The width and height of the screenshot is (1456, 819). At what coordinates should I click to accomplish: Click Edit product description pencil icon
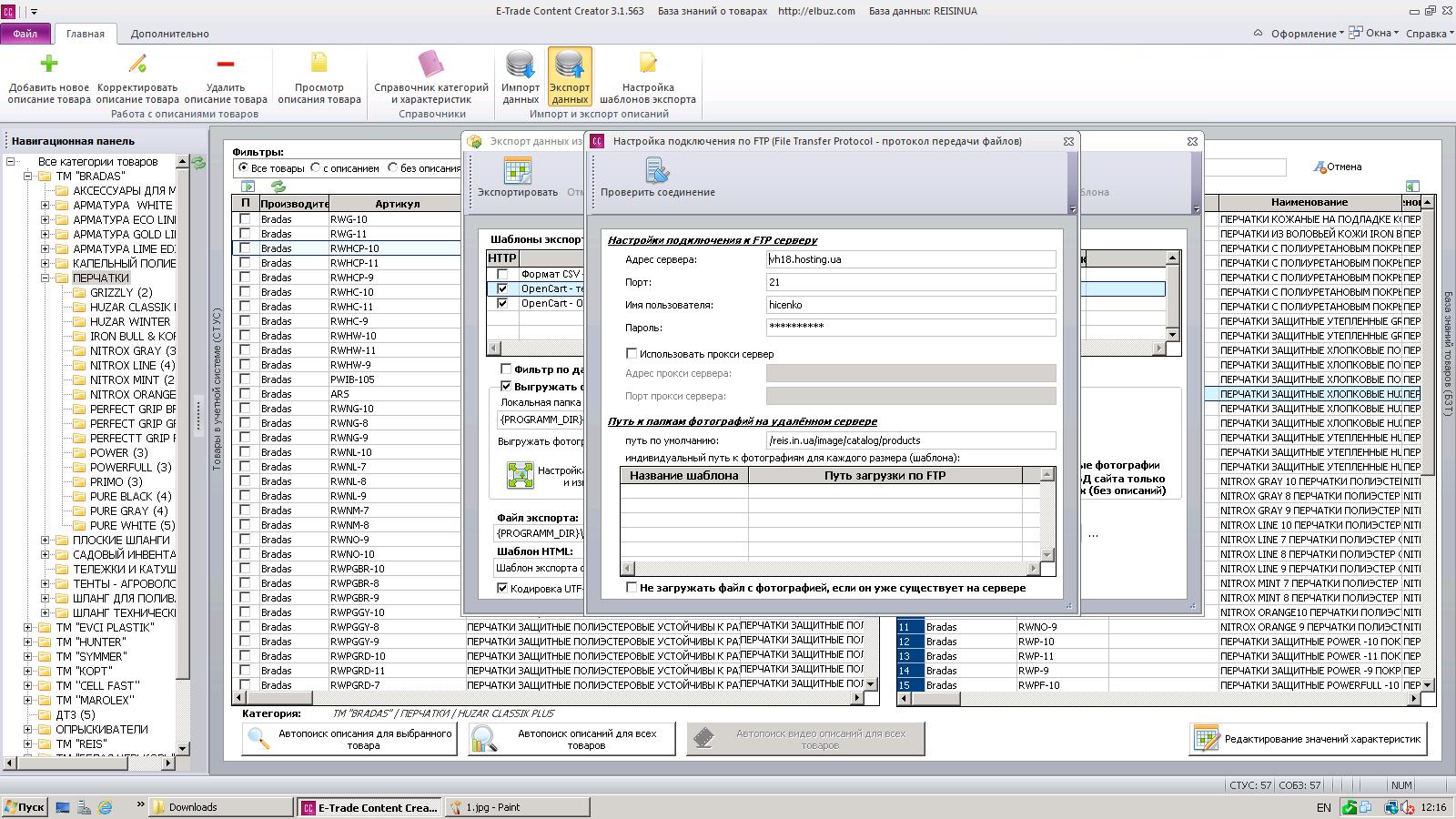click(137, 64)
